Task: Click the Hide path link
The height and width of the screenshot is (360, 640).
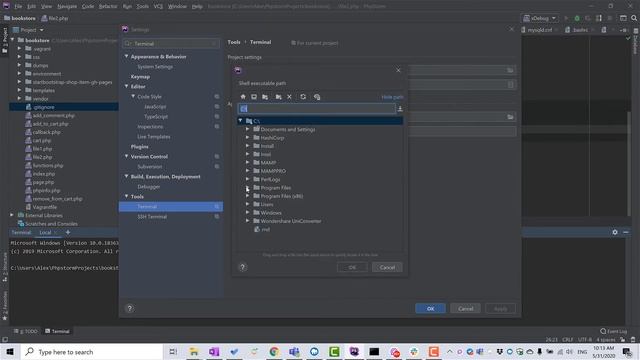Action: point(392,97)
